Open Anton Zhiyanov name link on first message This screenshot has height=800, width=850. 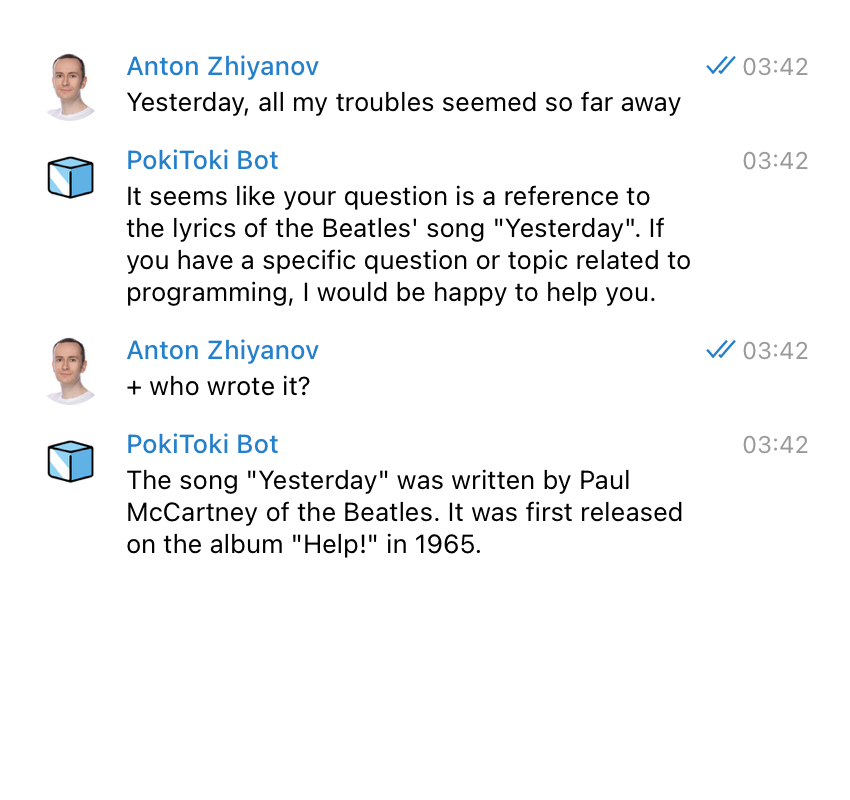point(223,67)
